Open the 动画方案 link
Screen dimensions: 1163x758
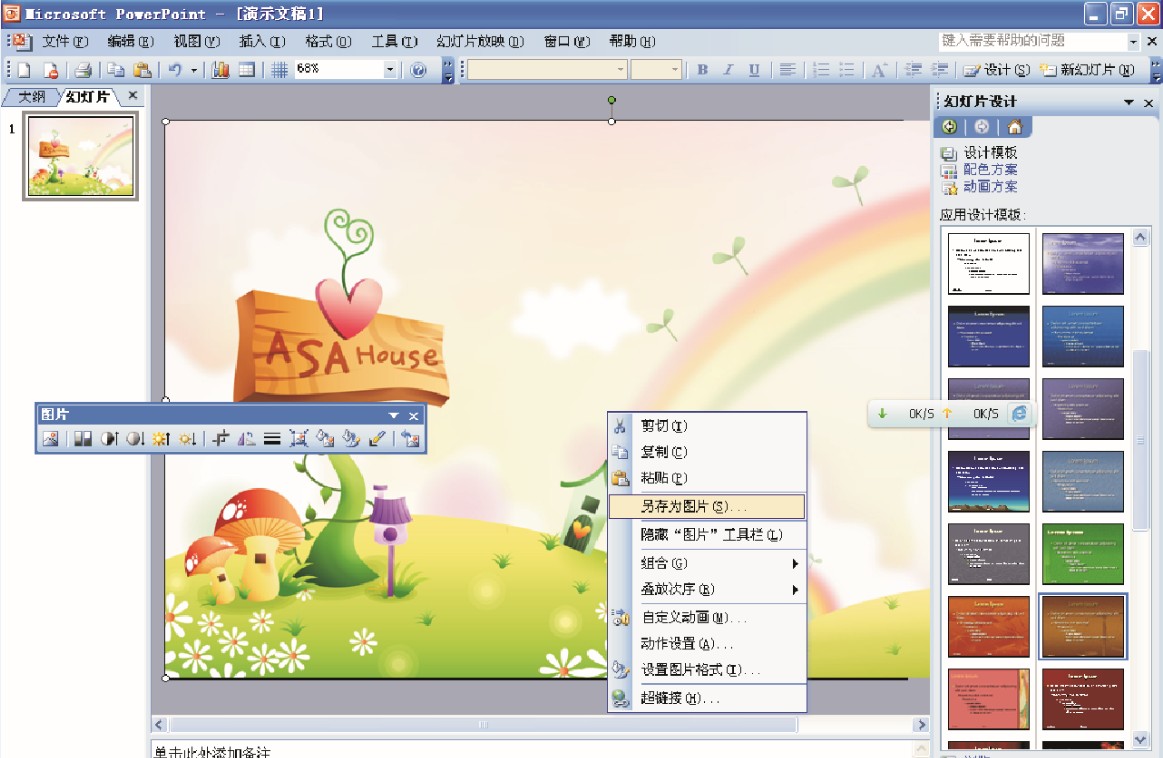click(989, 187)
